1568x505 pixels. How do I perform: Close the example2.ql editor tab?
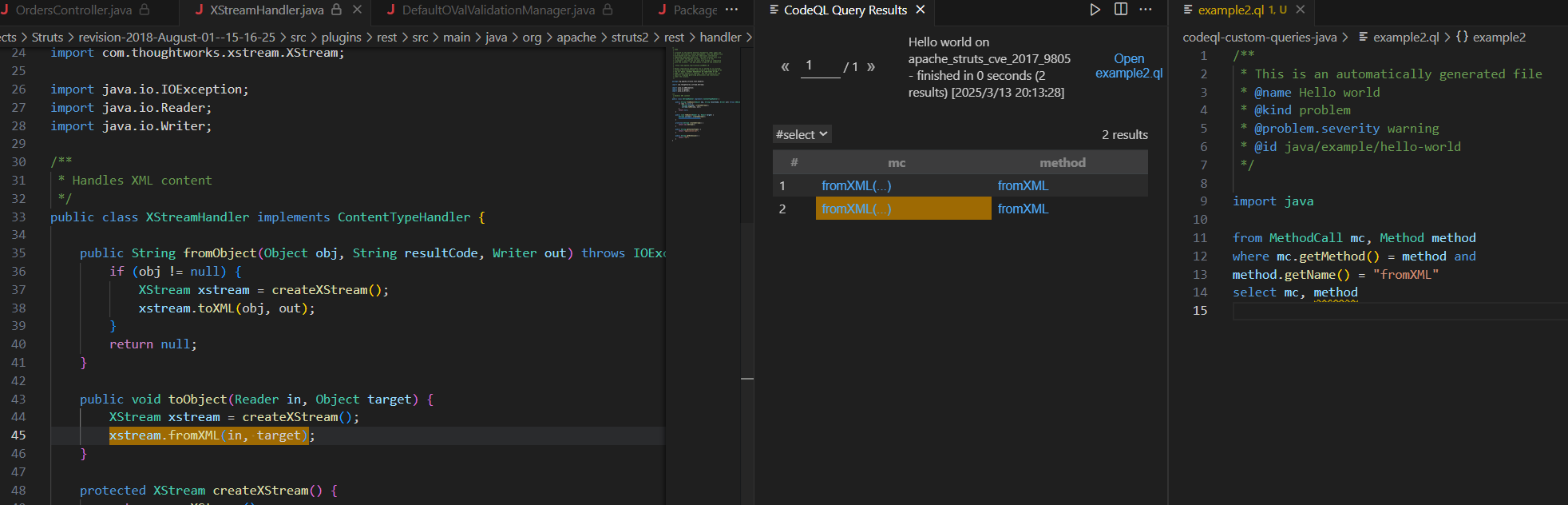click(1301, 10)
